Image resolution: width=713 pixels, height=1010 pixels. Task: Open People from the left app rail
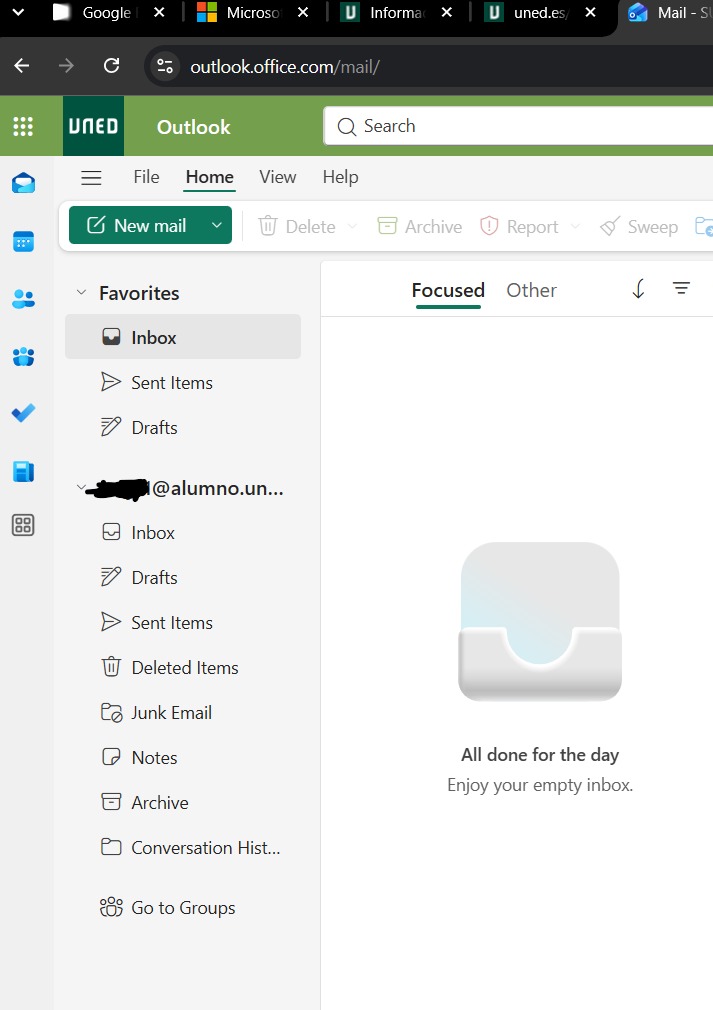[23, 299]
